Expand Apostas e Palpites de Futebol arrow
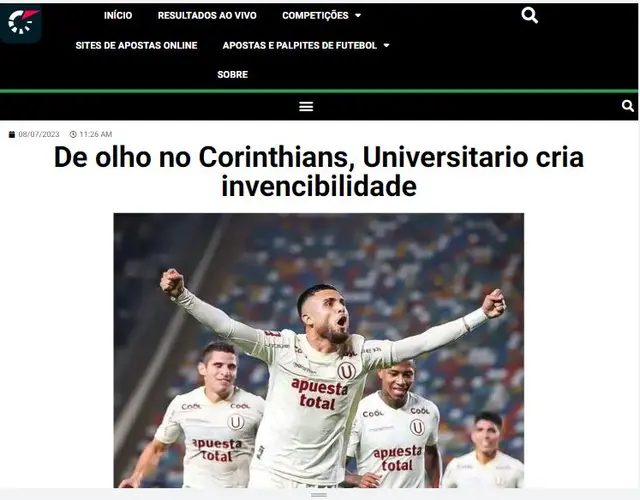Screen dimensions: 640x500 pos(386,46)
